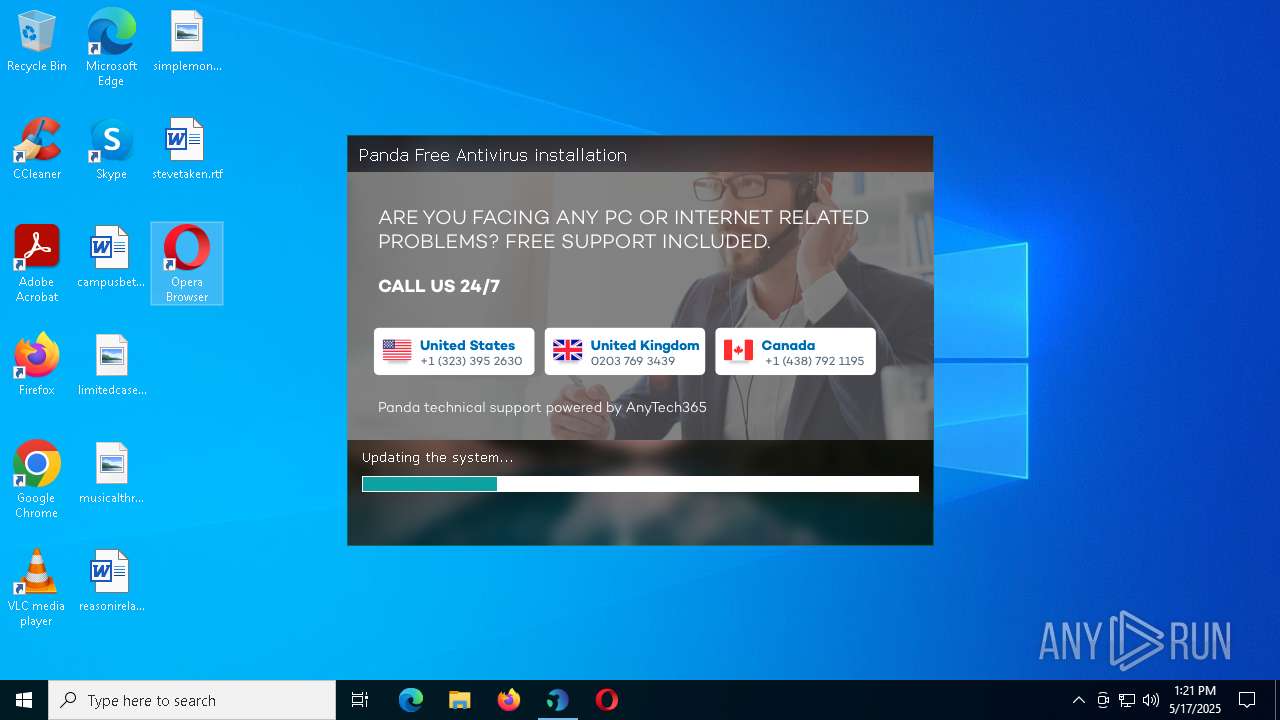Click the 'Updating the system...' status text
Viewport: 1280px width, 720px height.
(438, 458)
